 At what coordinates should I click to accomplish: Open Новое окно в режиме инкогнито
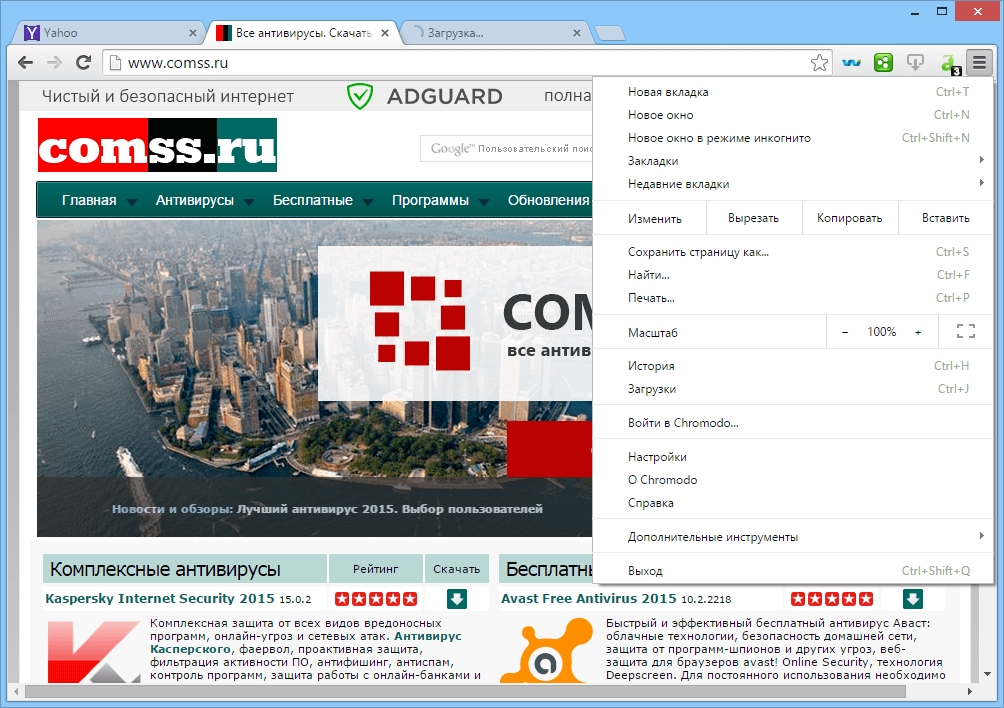pos(794,138)
